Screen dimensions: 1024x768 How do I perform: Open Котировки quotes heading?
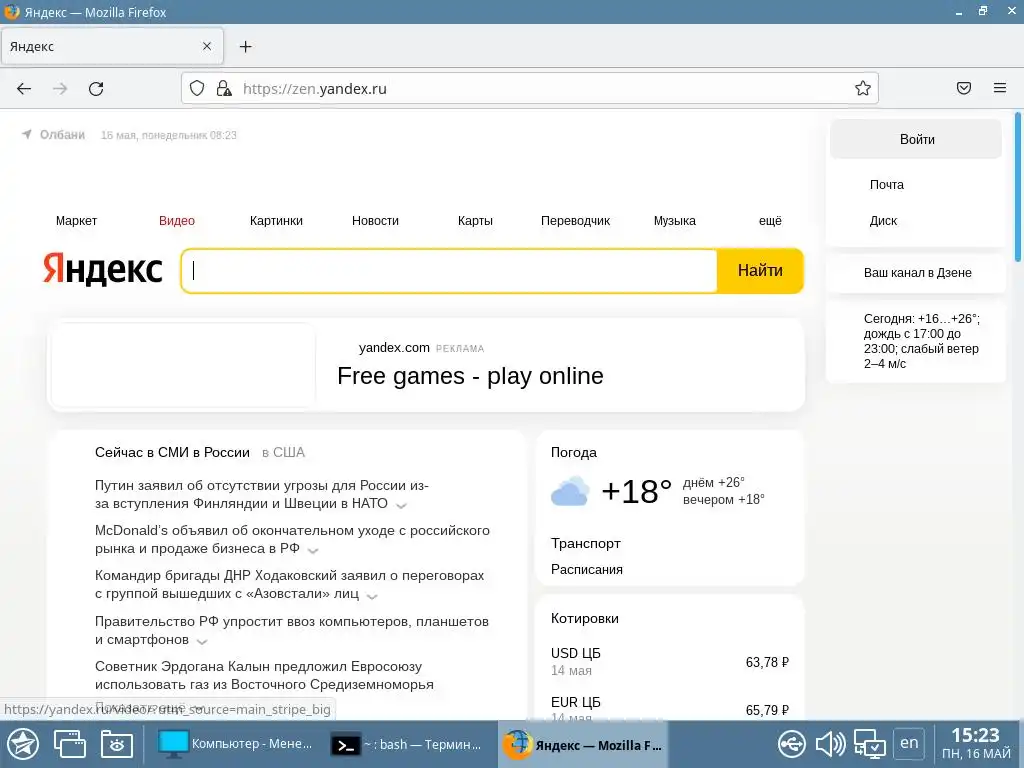(x=584, y=618)
